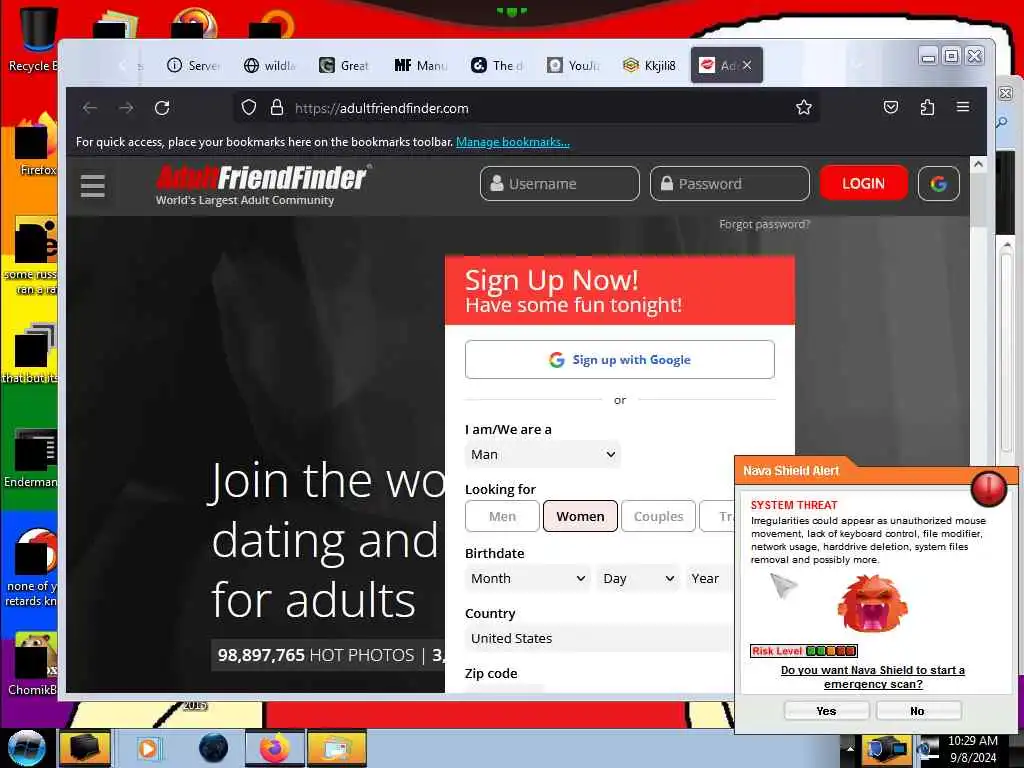Focus the Username field

pos(560,184)
